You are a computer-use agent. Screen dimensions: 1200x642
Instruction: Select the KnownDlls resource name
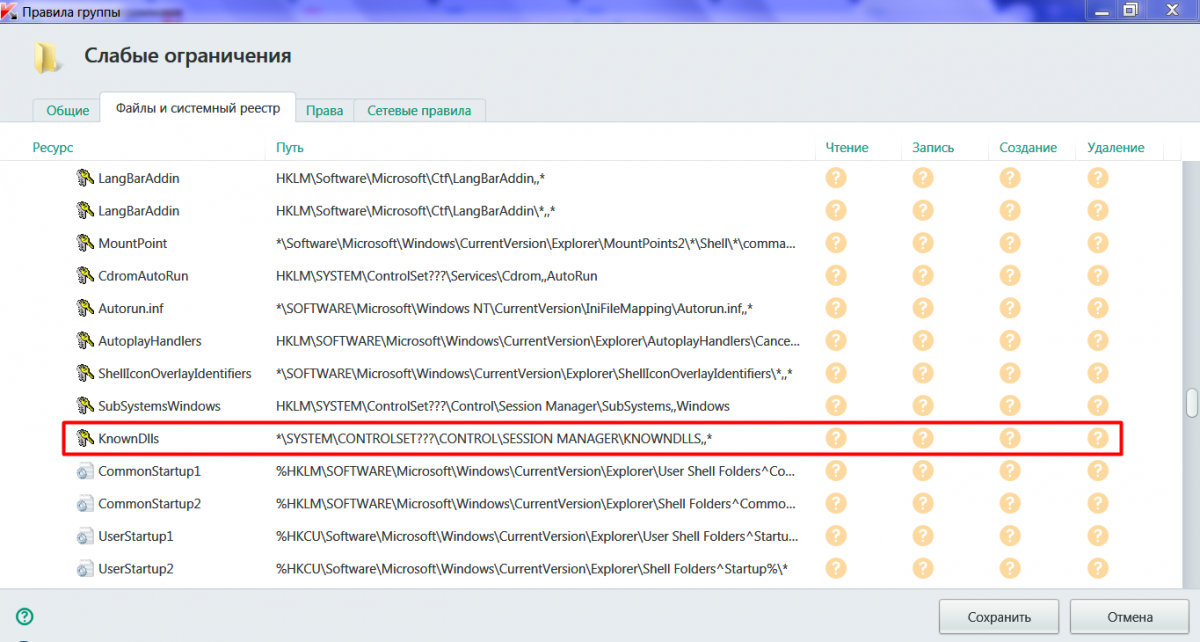click(129, 439)
